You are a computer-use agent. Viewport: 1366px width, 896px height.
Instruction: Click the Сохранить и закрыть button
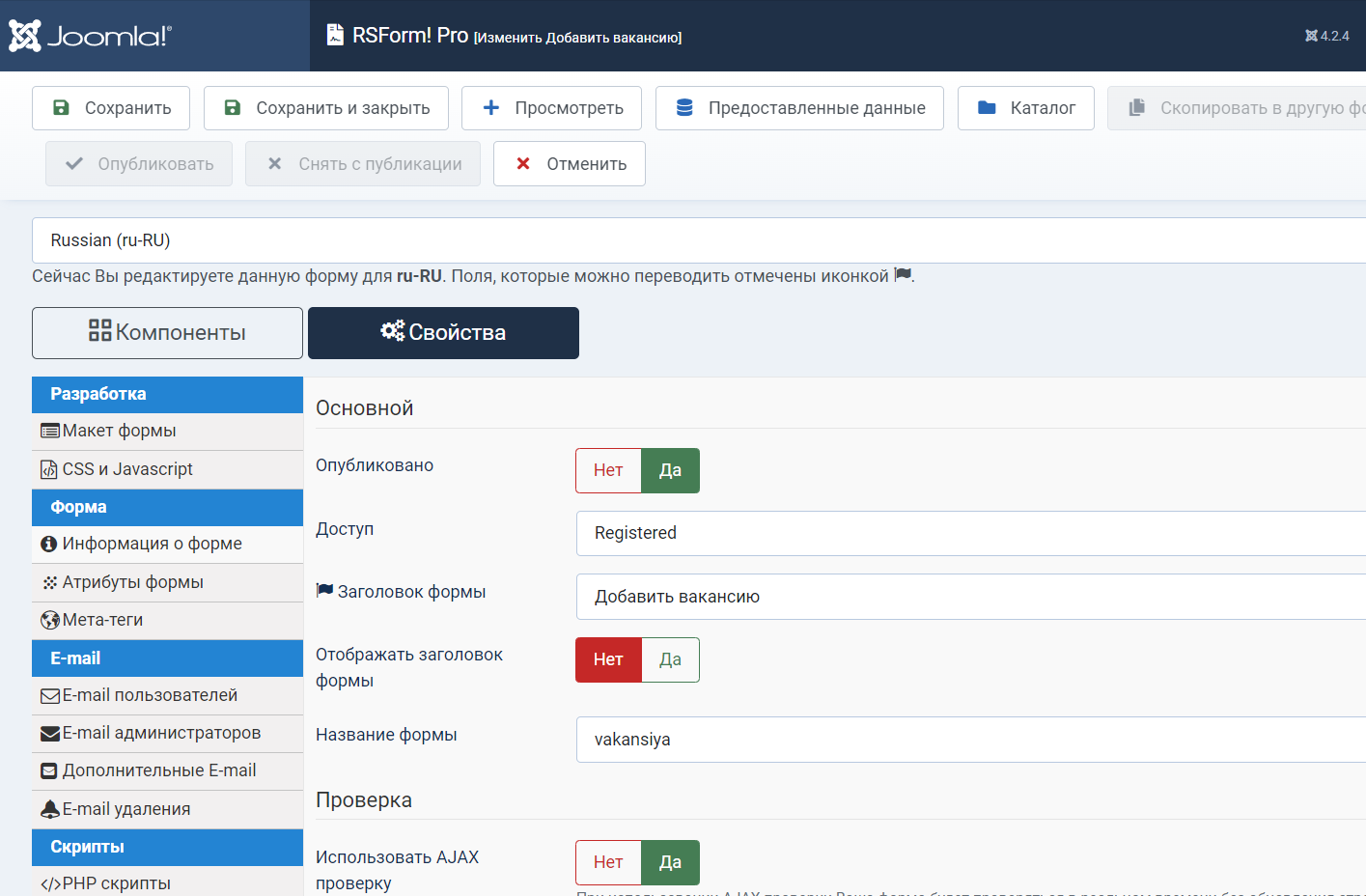326,108
